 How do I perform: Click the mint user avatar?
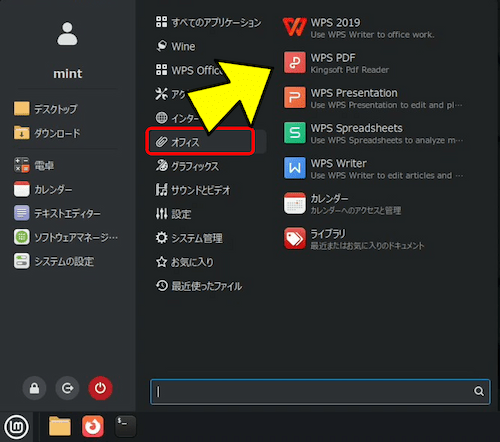coord(67,34)
